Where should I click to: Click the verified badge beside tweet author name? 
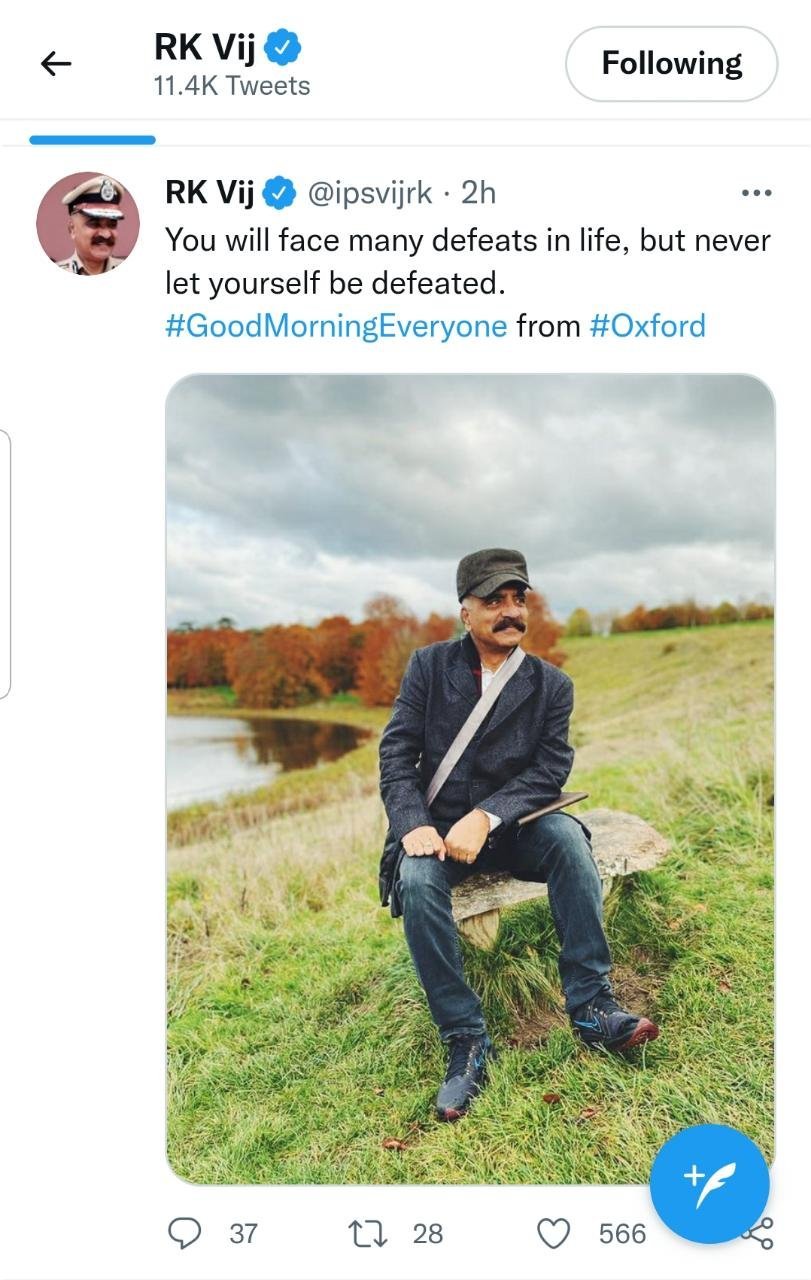pos(281,193)
